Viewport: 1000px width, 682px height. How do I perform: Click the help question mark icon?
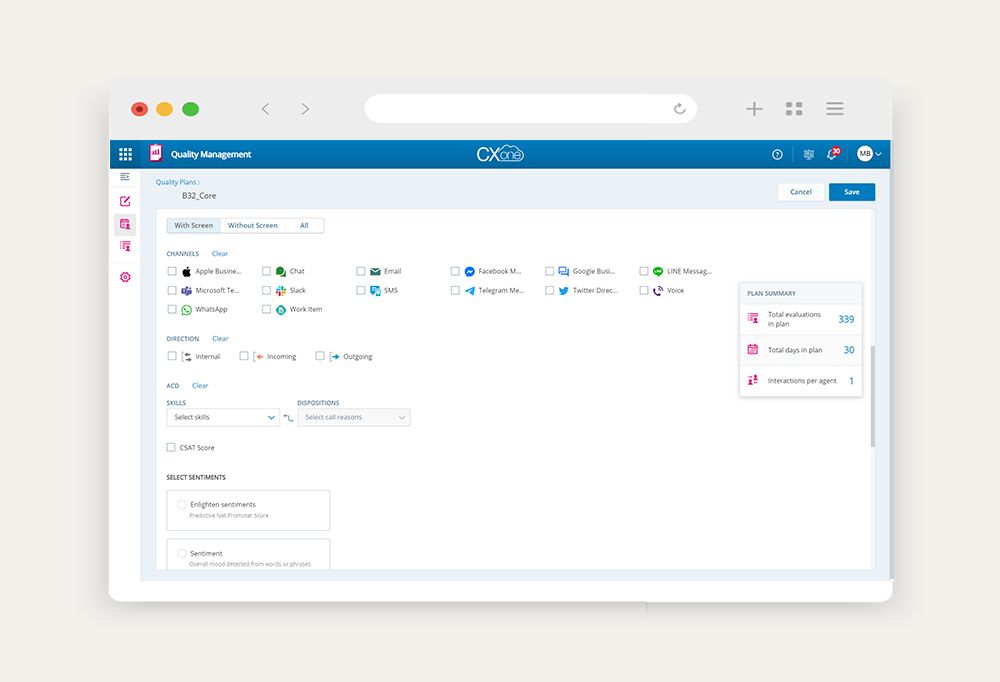click(x=777, y=154)
